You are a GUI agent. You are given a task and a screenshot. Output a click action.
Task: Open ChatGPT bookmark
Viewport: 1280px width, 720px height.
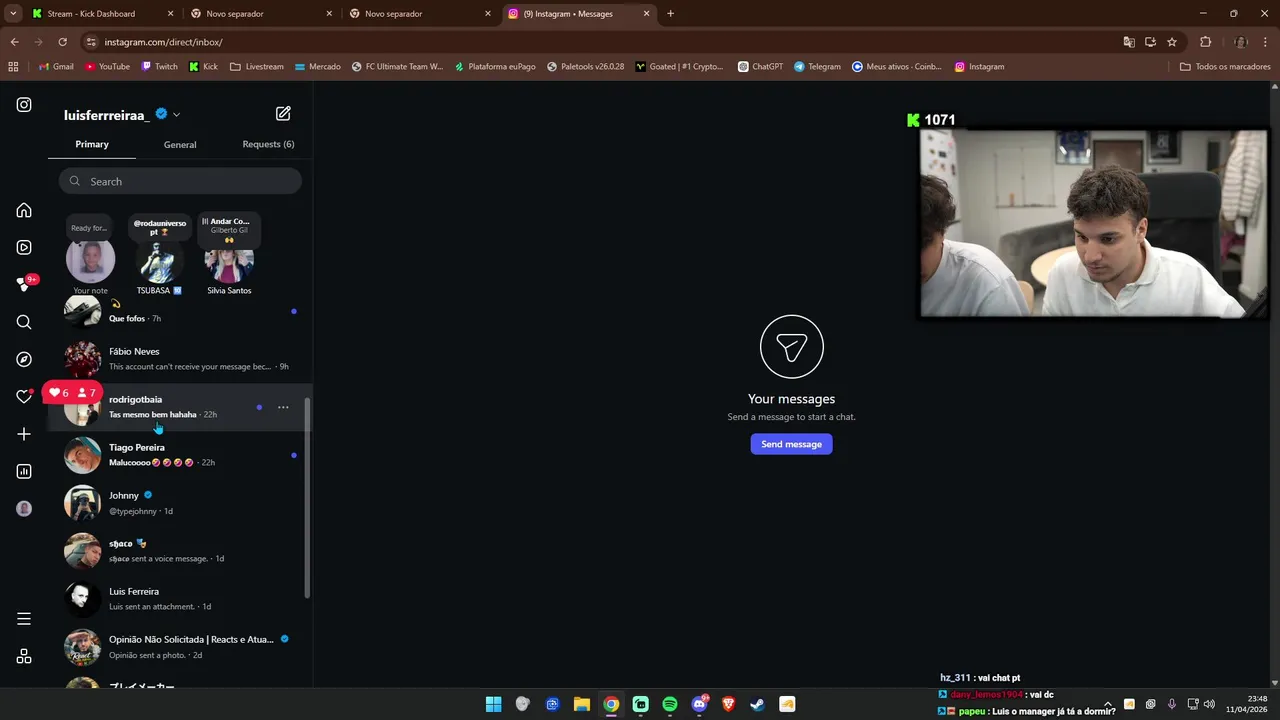(x=760, y=67)
